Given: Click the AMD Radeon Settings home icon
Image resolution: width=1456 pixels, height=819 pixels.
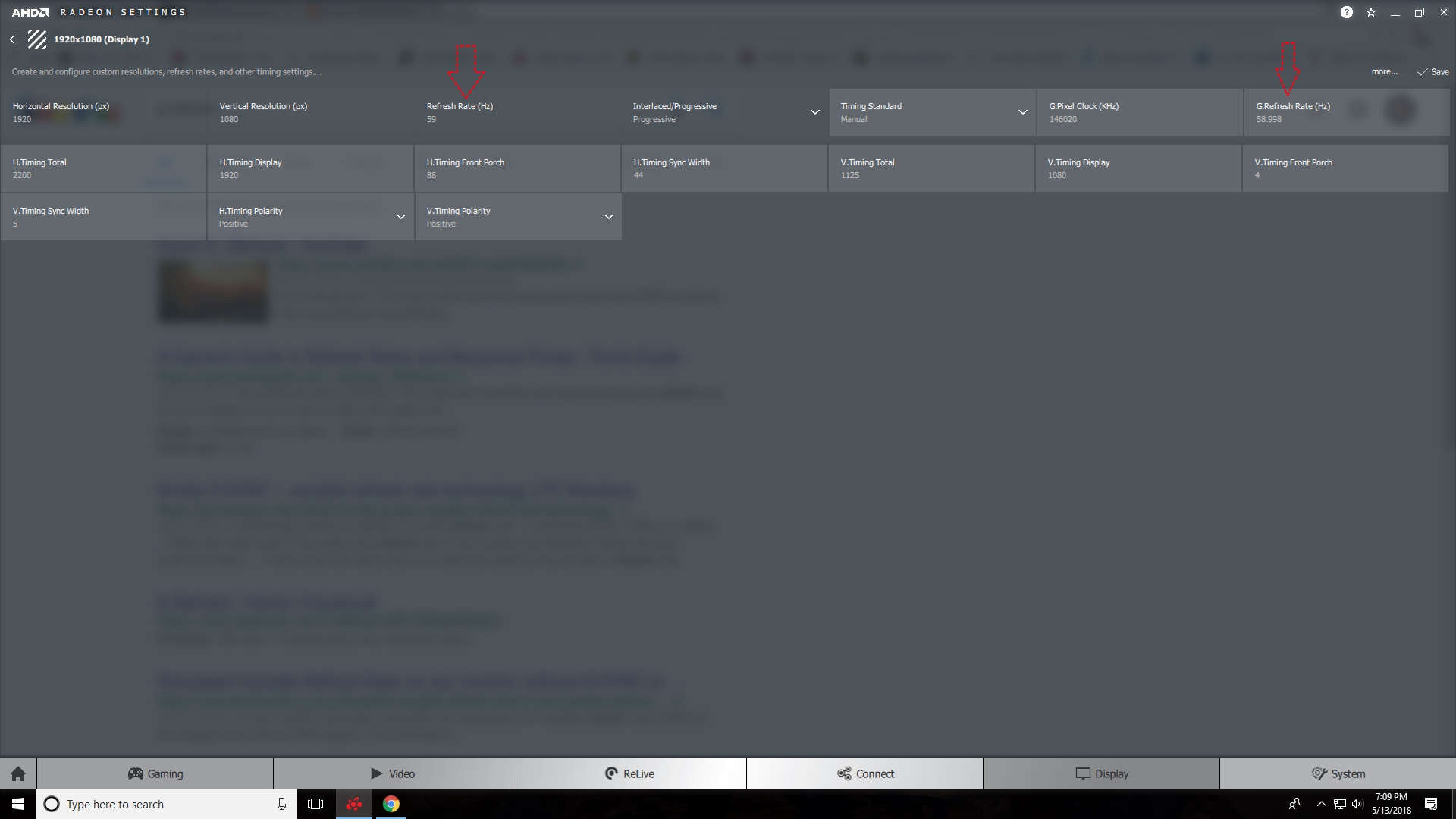Looking at the screenshot, I should [x=18, y=773].
